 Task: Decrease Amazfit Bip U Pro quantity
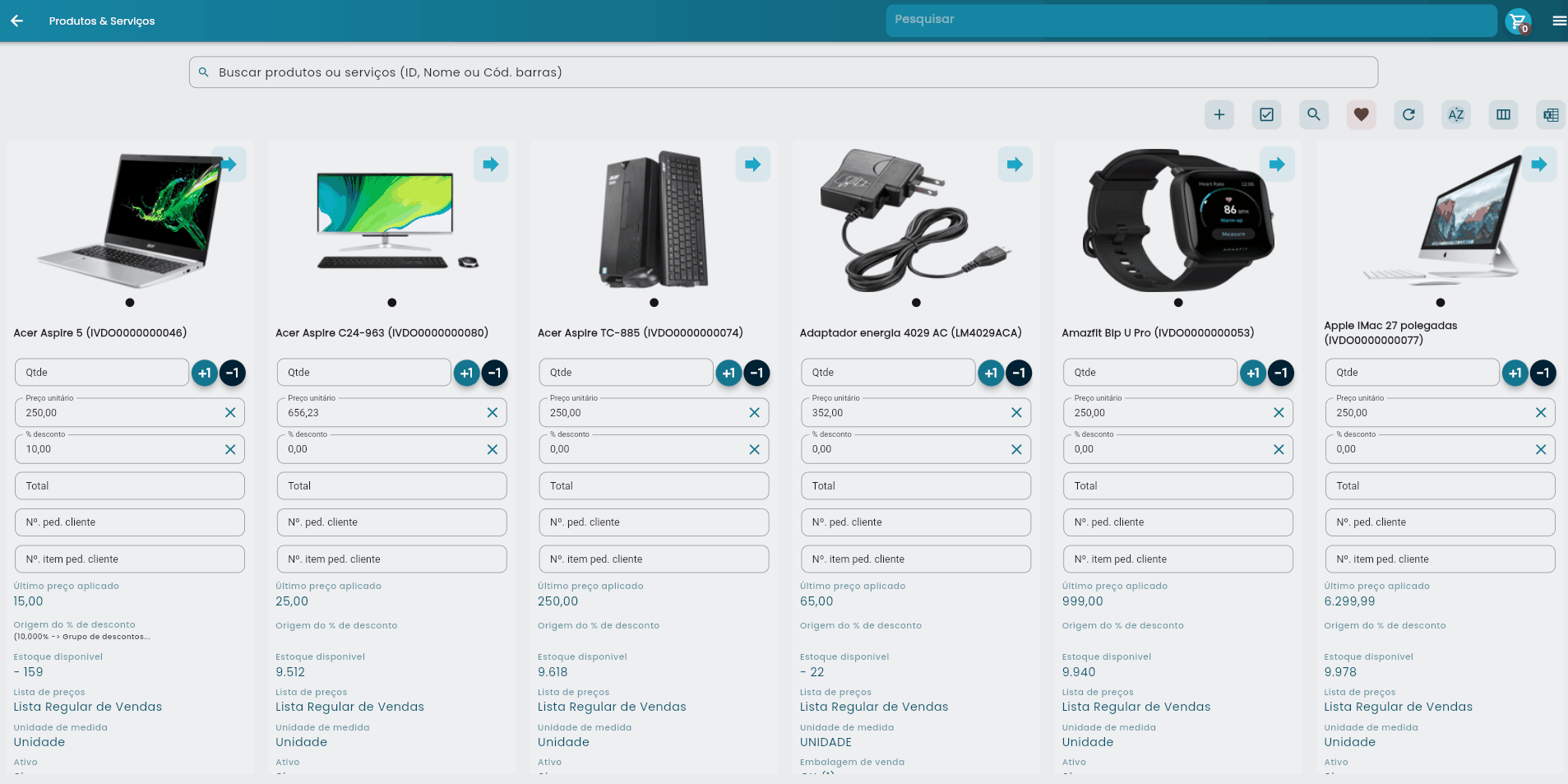(1280, 373)
